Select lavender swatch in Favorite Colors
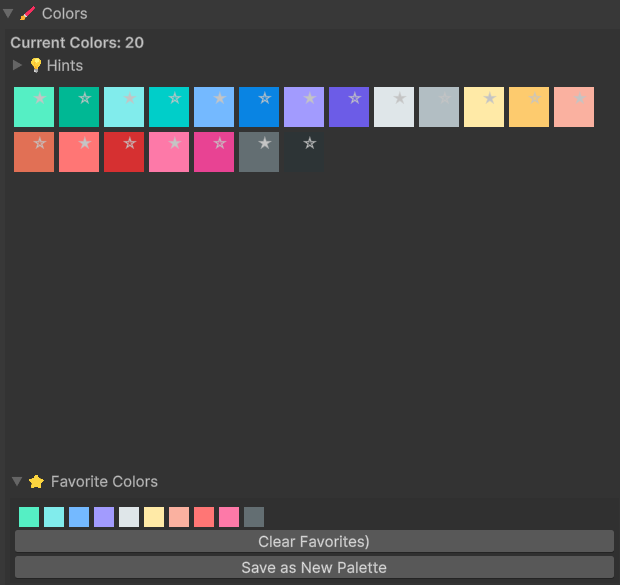Image resolution: width=620 pixels, height=585 pixels. [104, 517]
